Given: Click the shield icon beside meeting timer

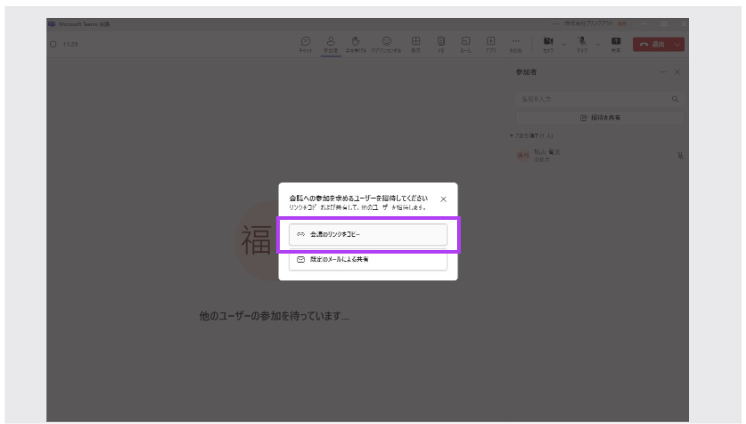Looking at the screenshot, I should 53,44.
